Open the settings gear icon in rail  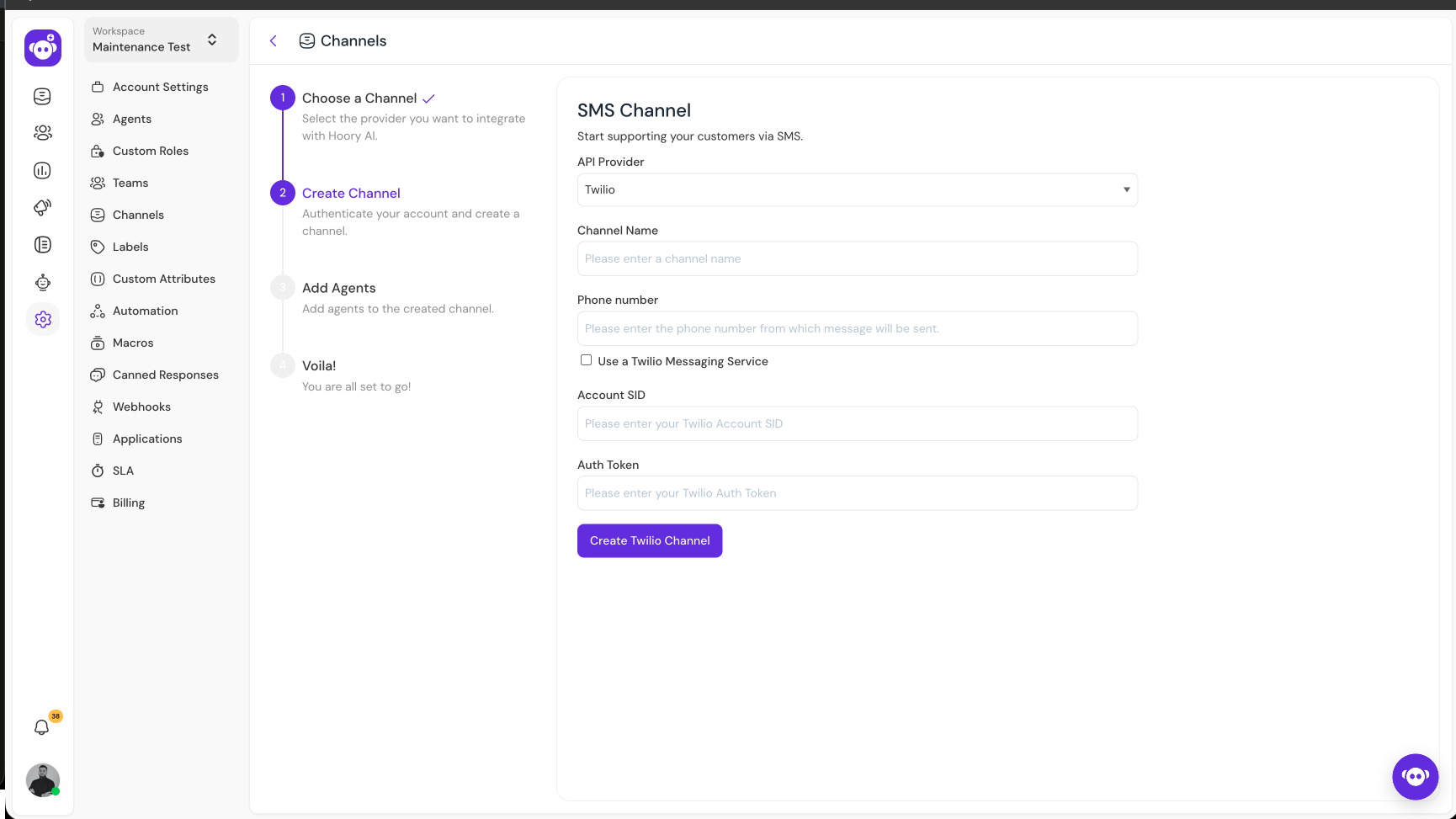(43, 320)
